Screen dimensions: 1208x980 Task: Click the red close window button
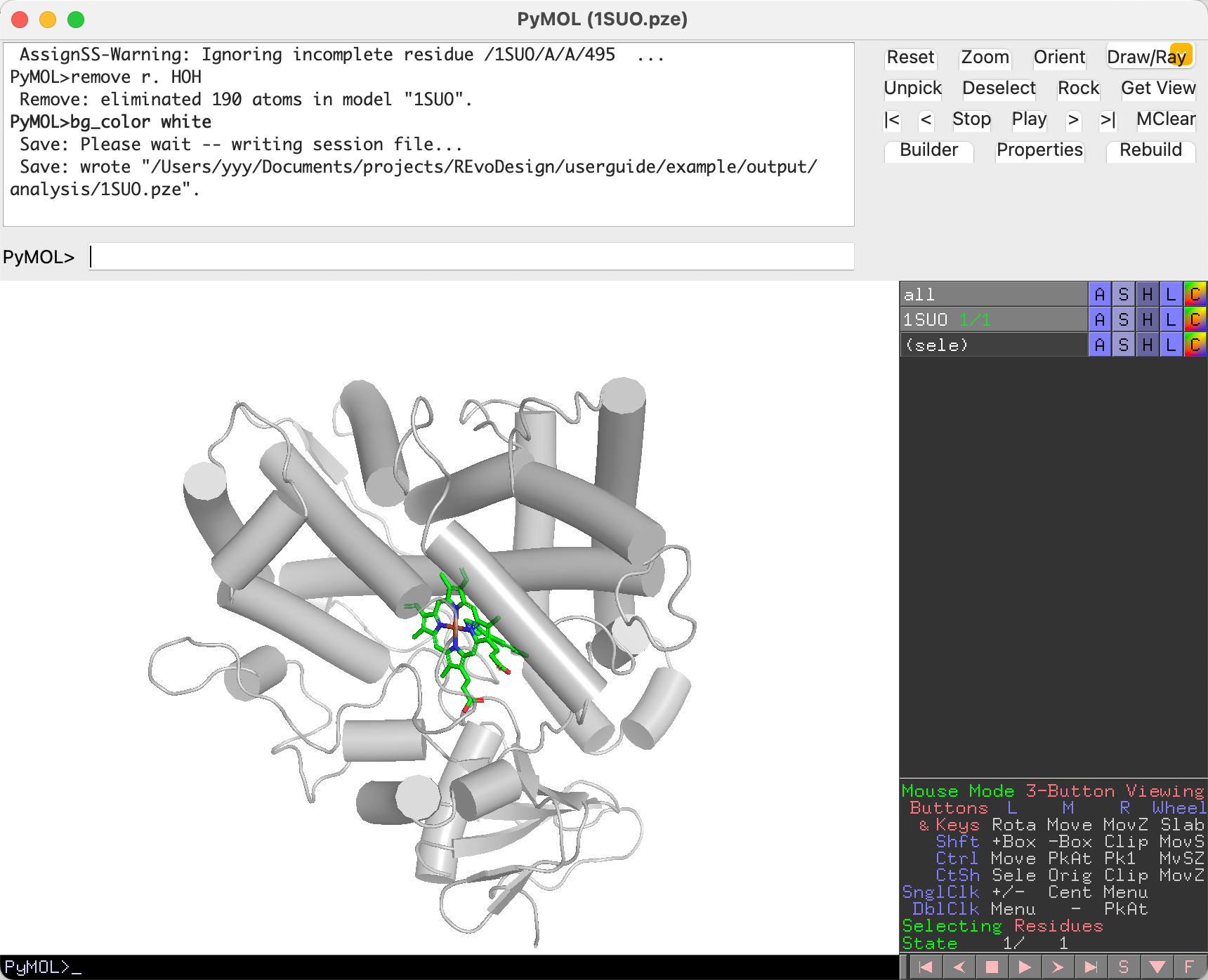[x=20, y=20]
